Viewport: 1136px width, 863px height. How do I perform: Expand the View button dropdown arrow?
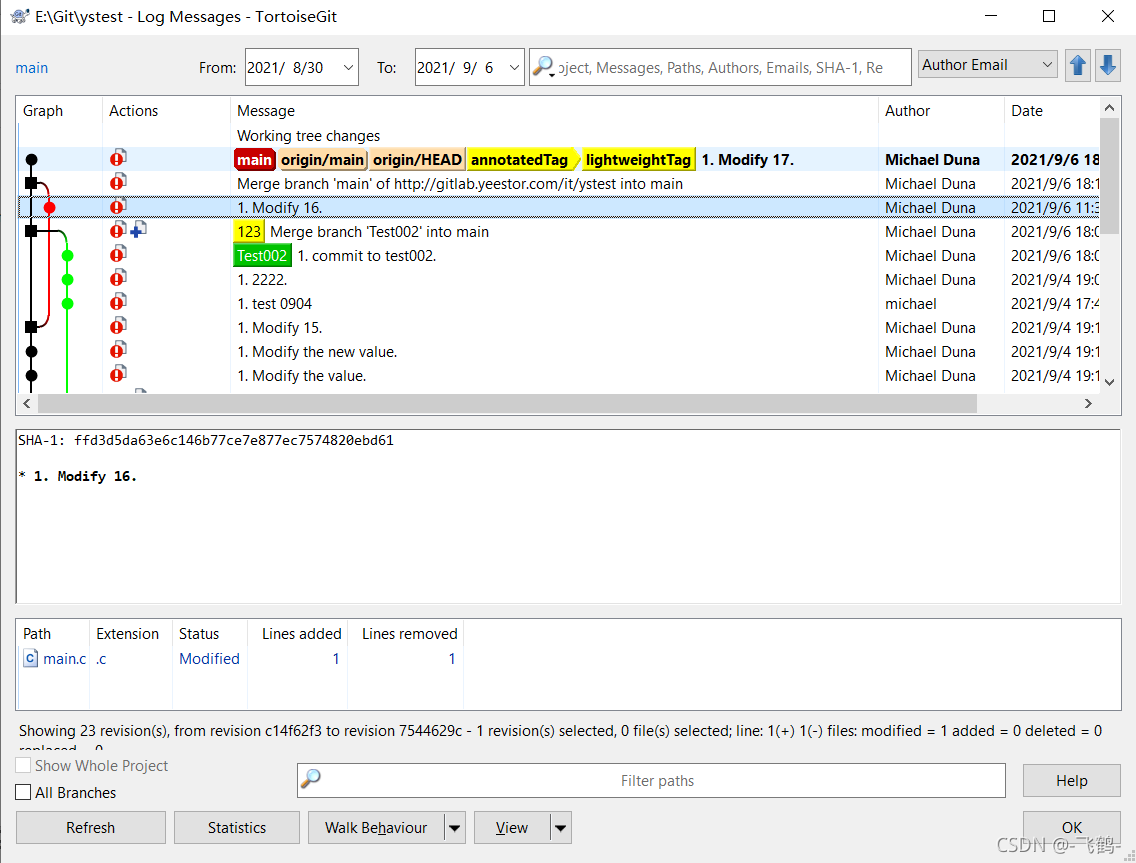[x=561, y=827]
